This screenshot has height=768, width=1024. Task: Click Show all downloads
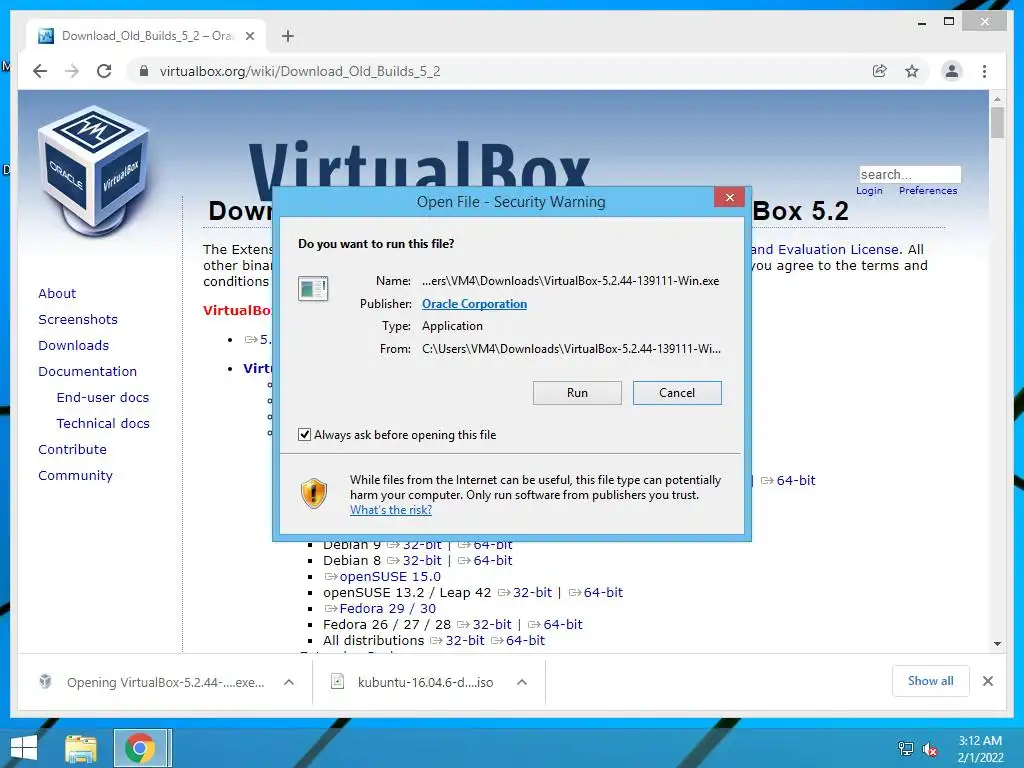931,681
